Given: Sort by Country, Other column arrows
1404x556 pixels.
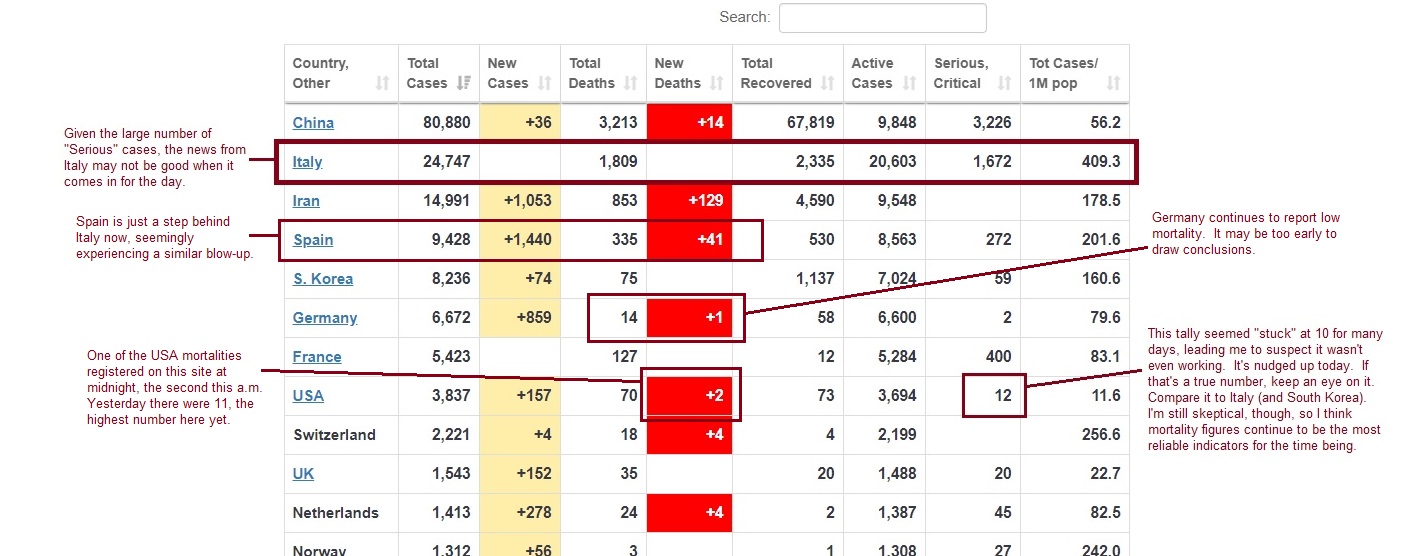Looking at the screenshot, I should (382, 84).
